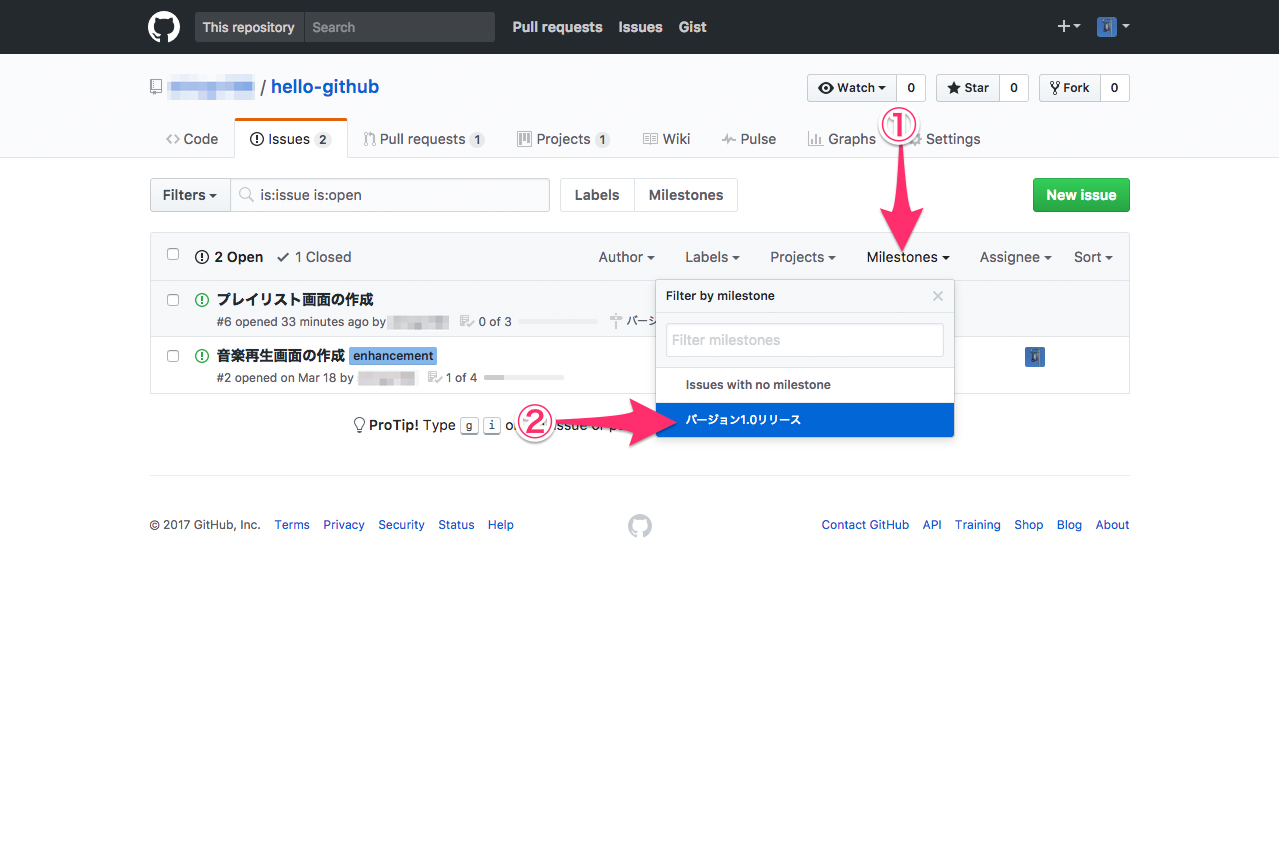The width and height of the screenshot is (1279, 862).
Task: Open Pull requests in the top navigation
Action: (556, 27)
